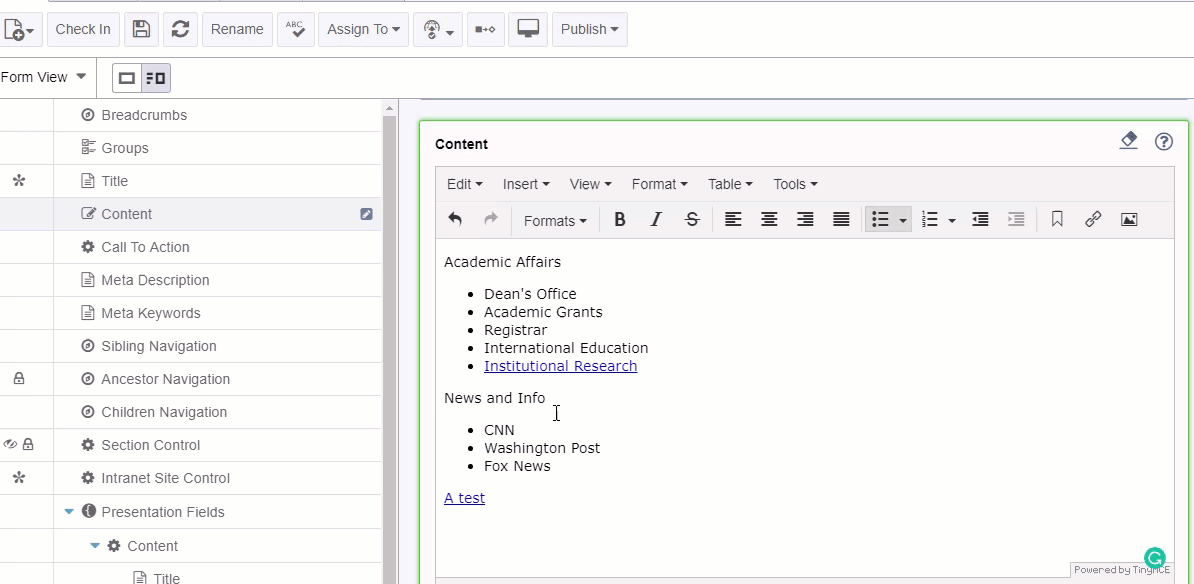
Task: Open the Insert menu
Action: click(x=526, y=184)
